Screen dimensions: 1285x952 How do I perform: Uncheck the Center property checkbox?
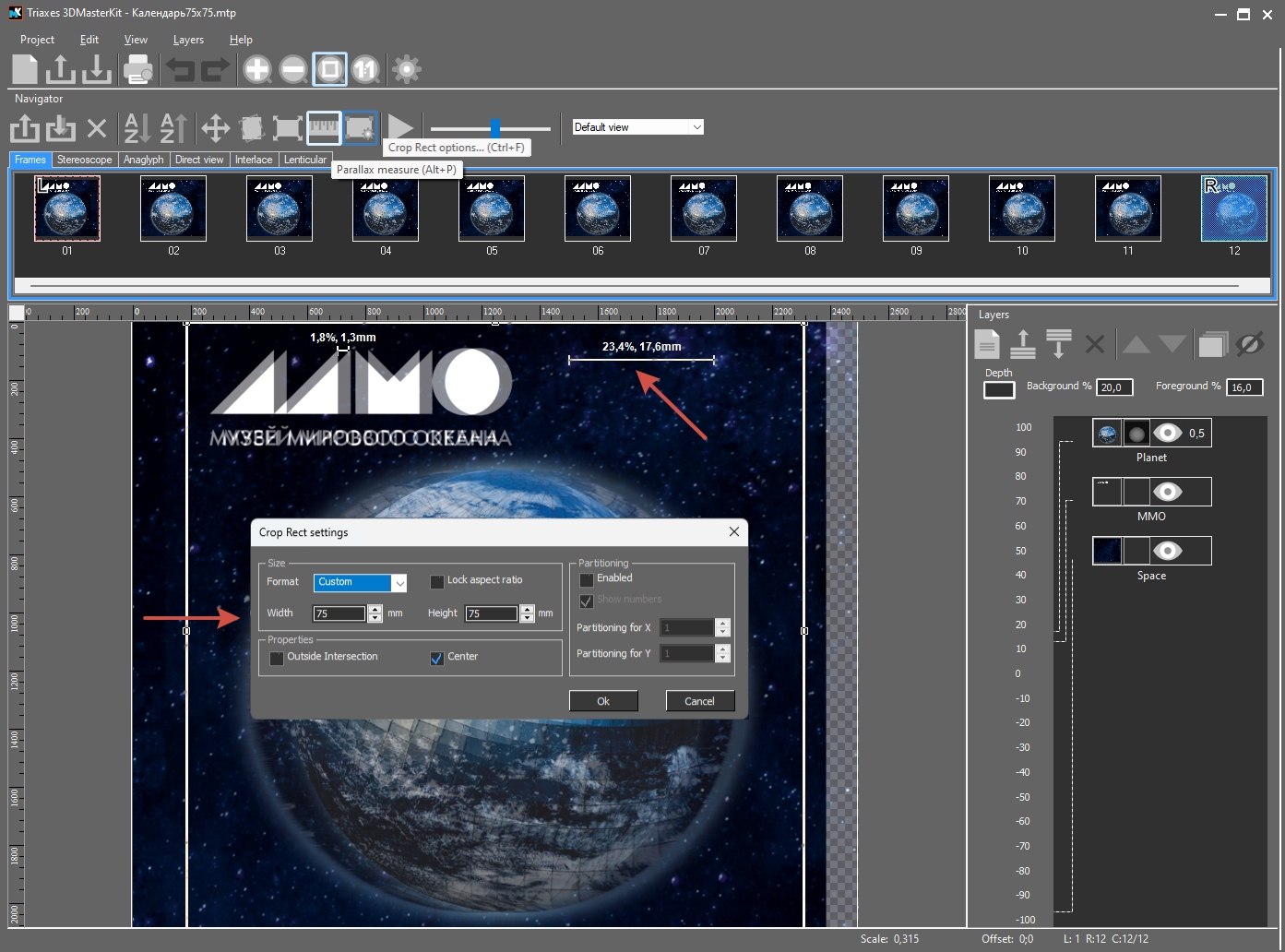[436, 658]
